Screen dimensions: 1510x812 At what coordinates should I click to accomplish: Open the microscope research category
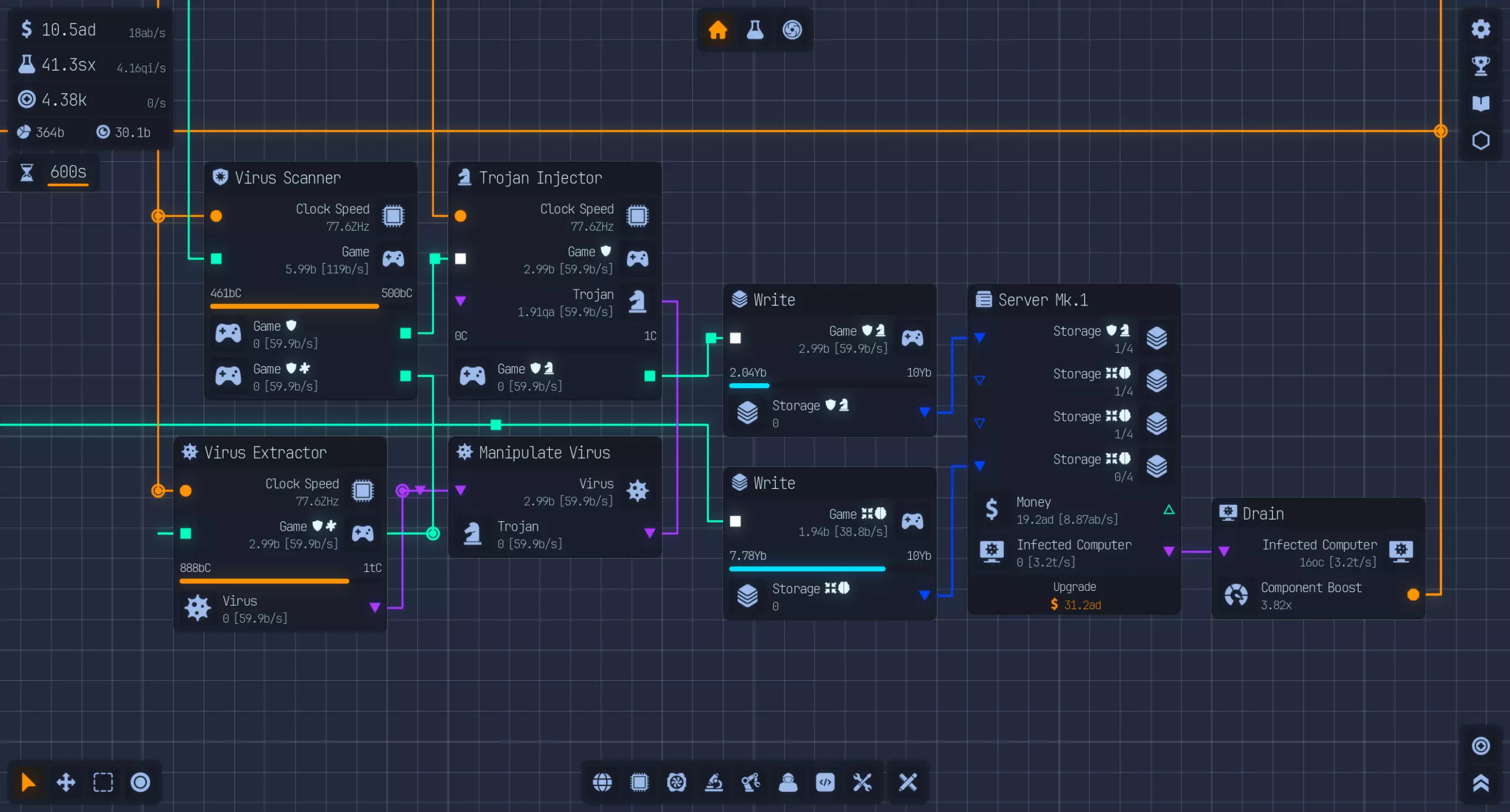coord(714,783)
